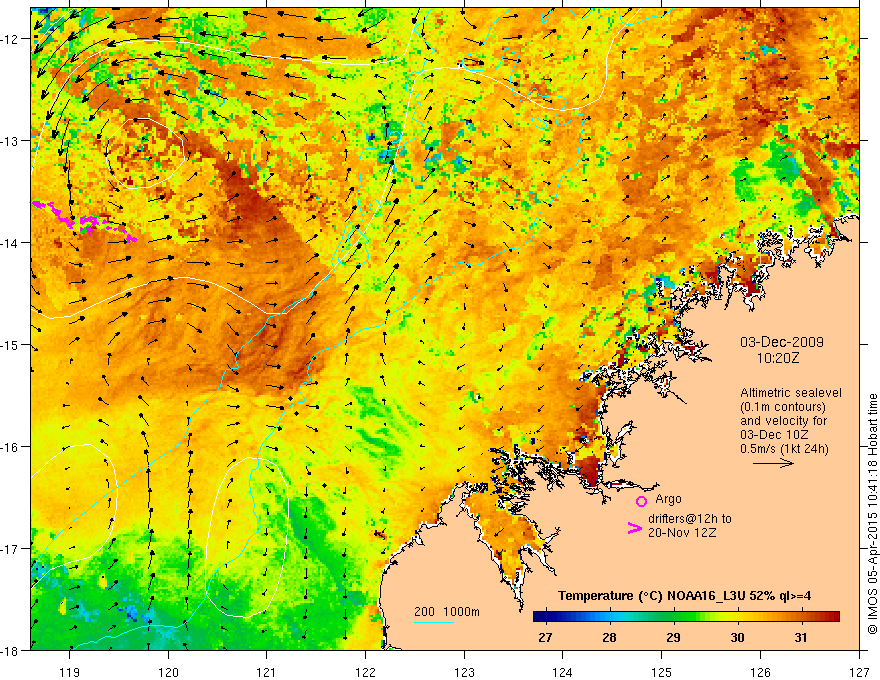This screenshot has height=680, width=880.
Task: Click the longitude axis label 121
Action: pyautogui.click(x=267, y=672)
